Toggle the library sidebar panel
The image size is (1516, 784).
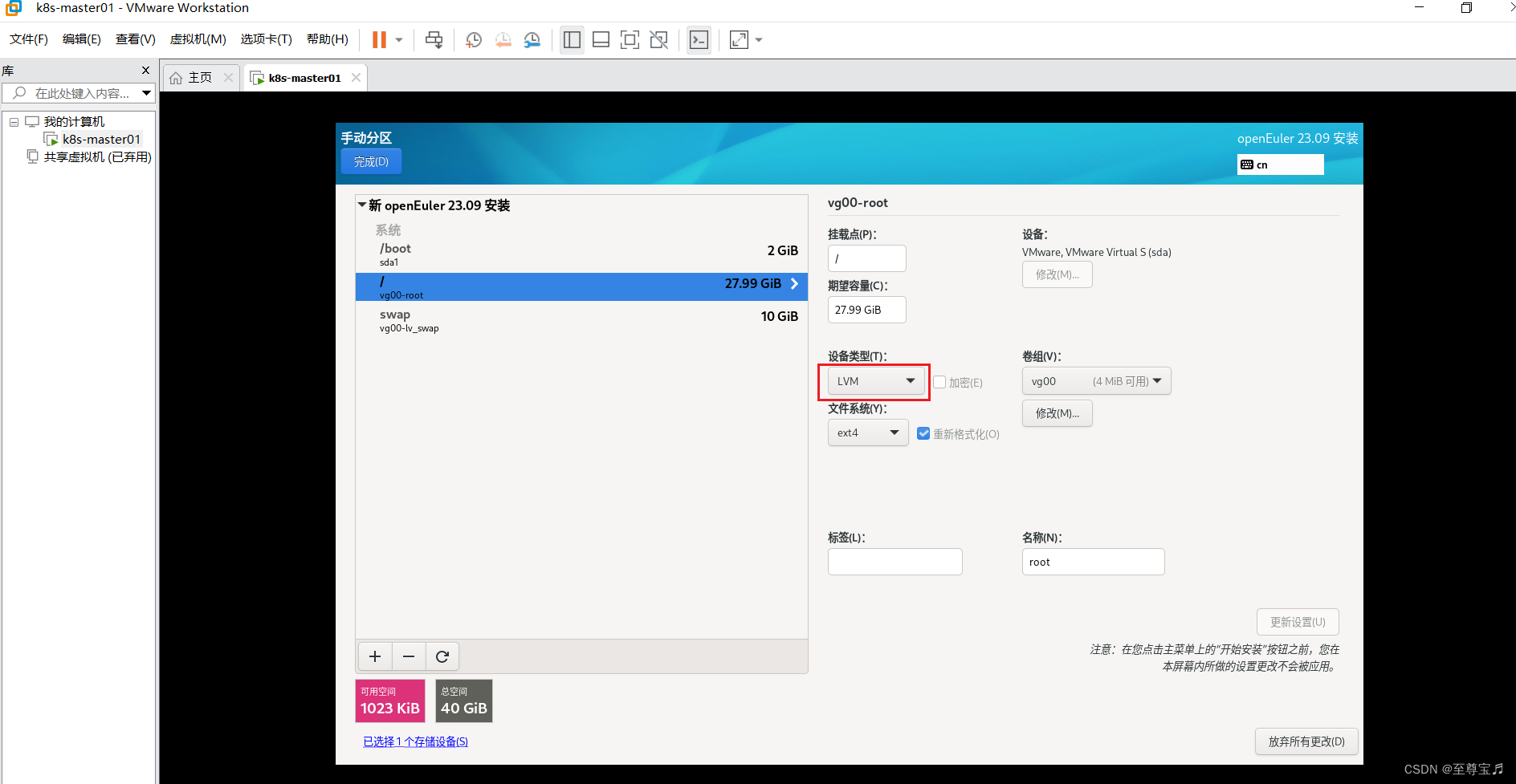[572, 39]
